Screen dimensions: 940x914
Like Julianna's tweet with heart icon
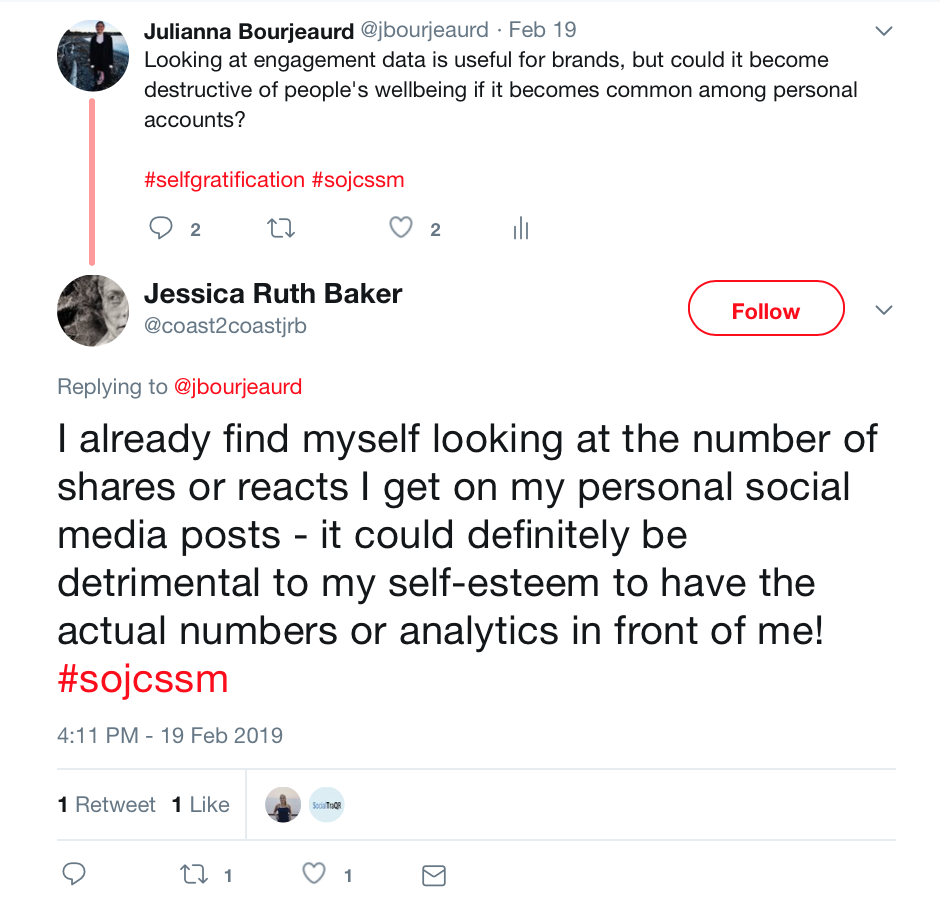tap(401, 229)
